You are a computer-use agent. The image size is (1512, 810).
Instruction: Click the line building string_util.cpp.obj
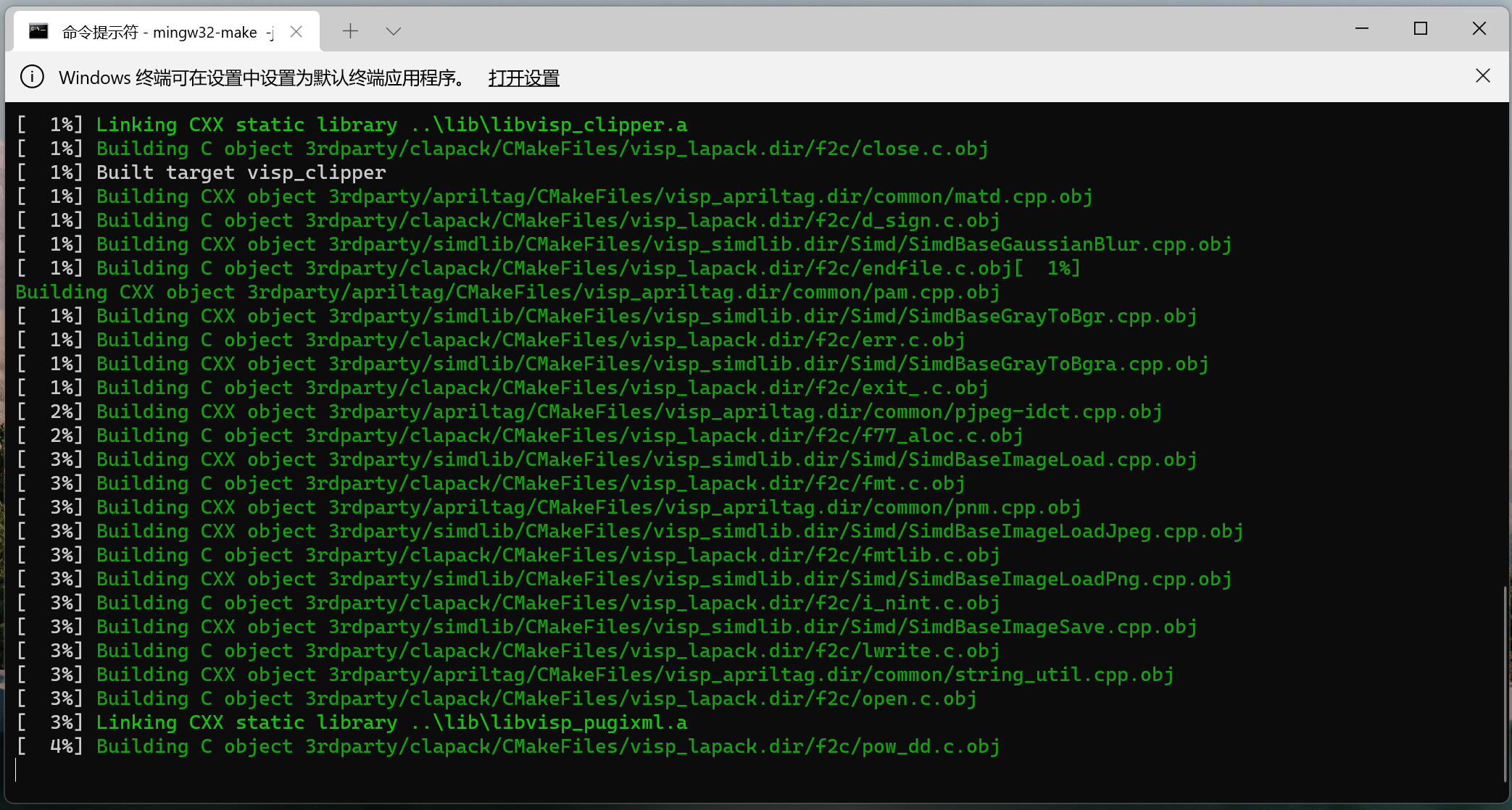tap(595, 675)
